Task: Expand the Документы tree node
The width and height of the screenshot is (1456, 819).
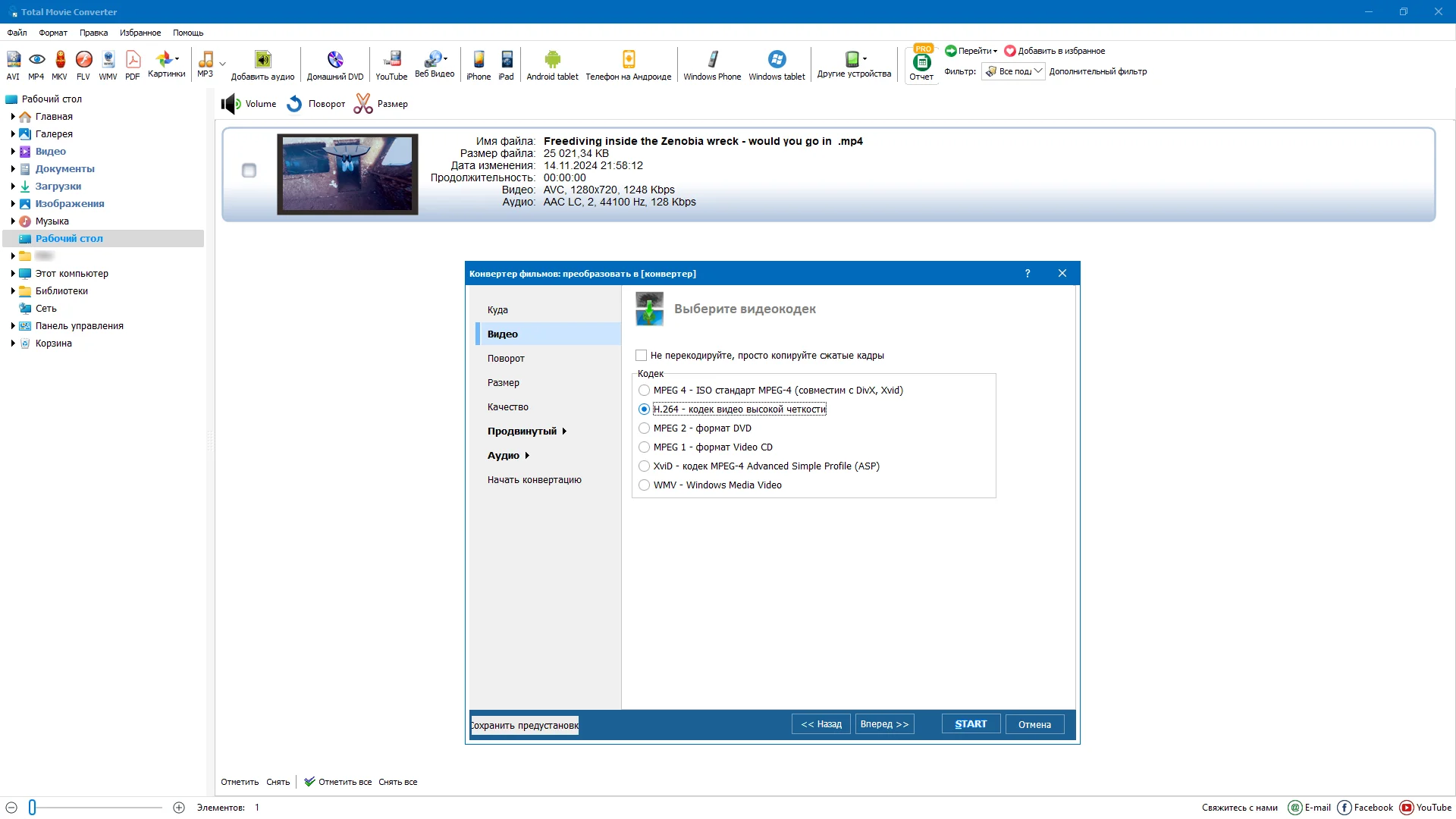Action: pyautogui.click(x=13, y=169)
